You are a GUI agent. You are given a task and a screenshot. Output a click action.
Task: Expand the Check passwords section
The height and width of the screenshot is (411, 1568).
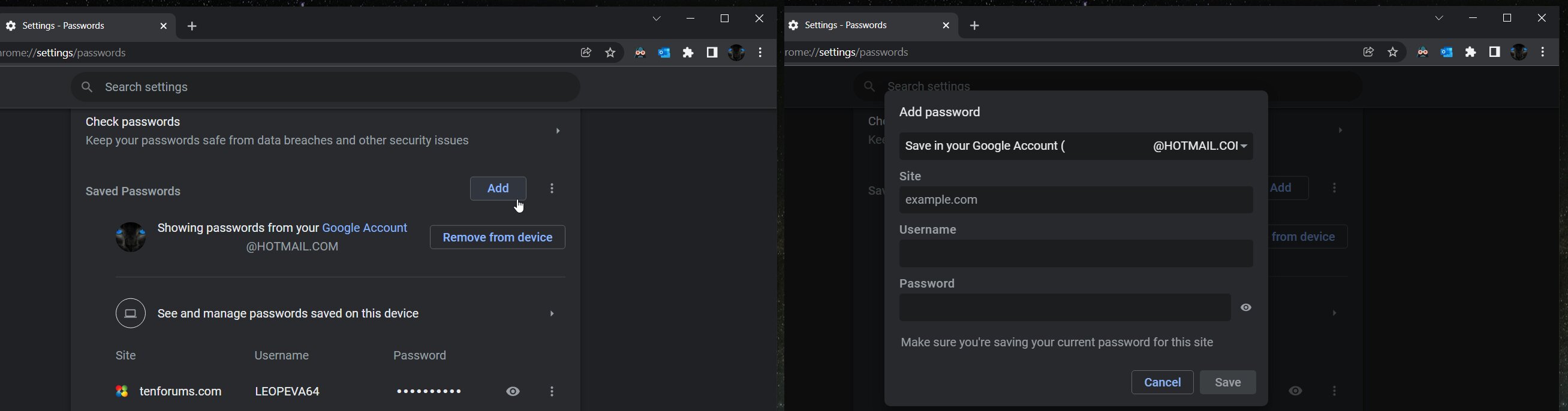click(x=558, y=131)
